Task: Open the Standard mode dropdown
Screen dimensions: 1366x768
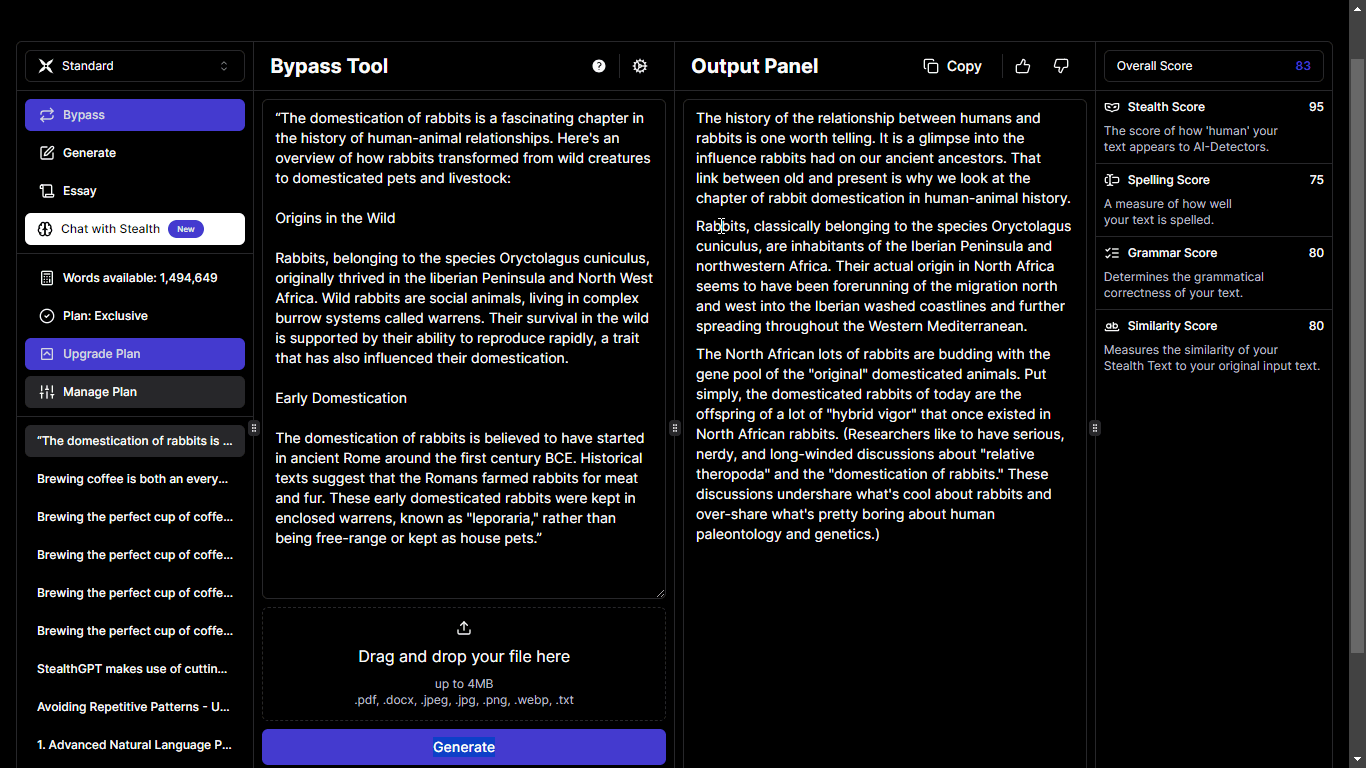Action: (x=135, y=66)
